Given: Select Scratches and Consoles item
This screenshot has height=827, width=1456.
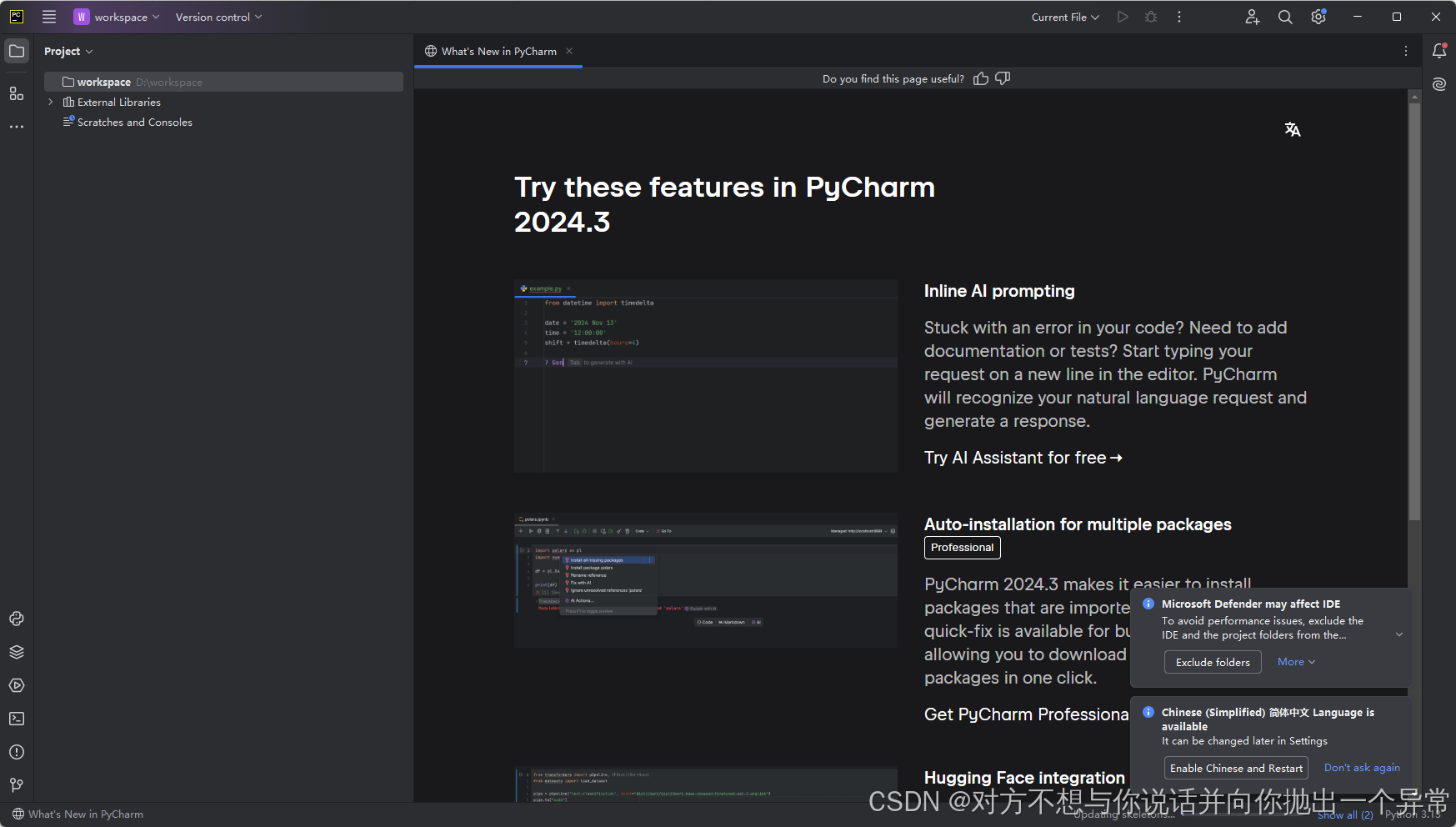Looking at the screenshot, I should coord(134,122).
